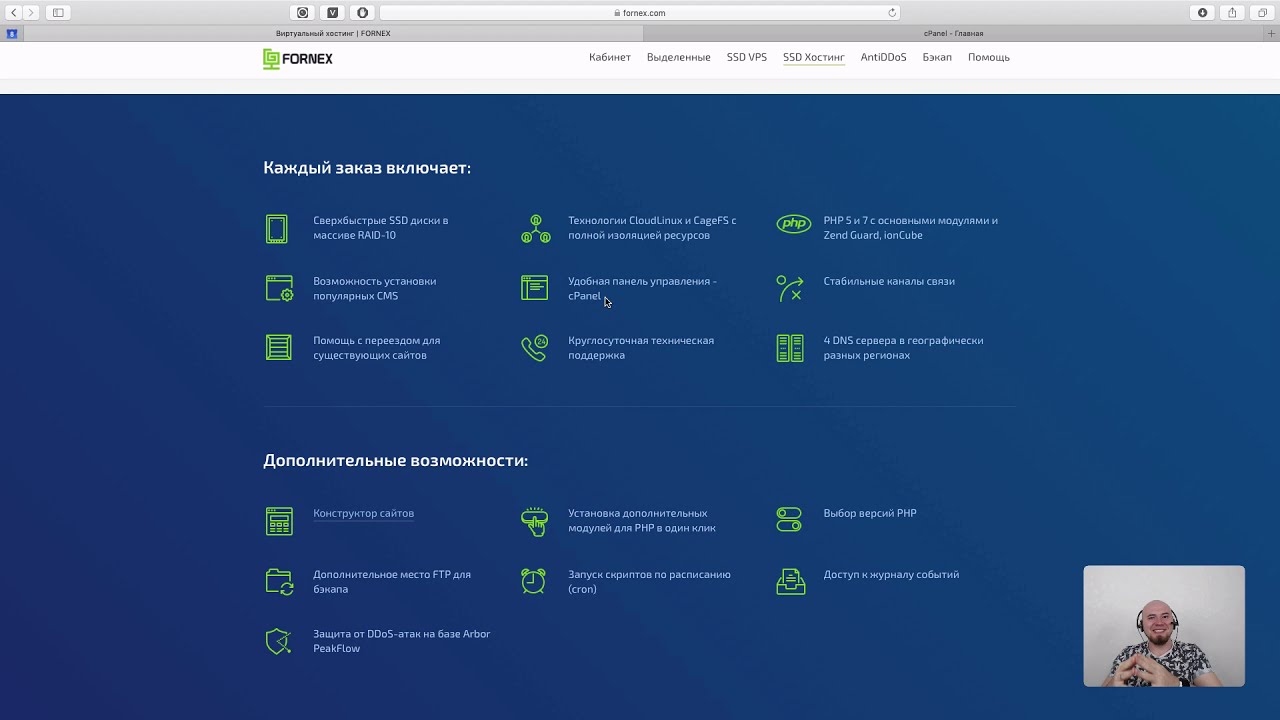Click 'Дополнительные возможности:' heading

point(395,460)
